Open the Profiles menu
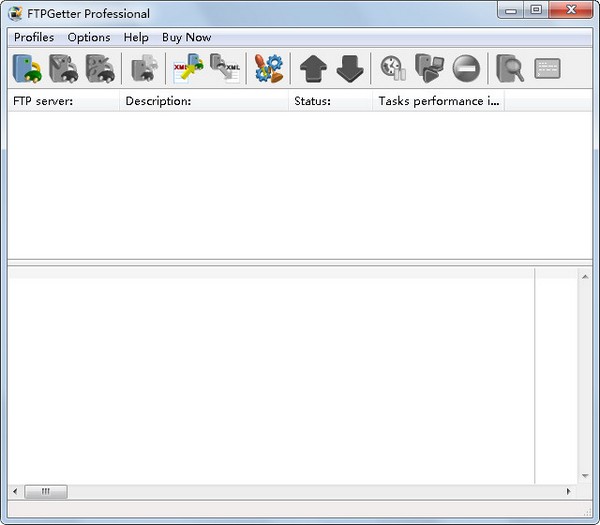600x525 pixels. [34, 37]
